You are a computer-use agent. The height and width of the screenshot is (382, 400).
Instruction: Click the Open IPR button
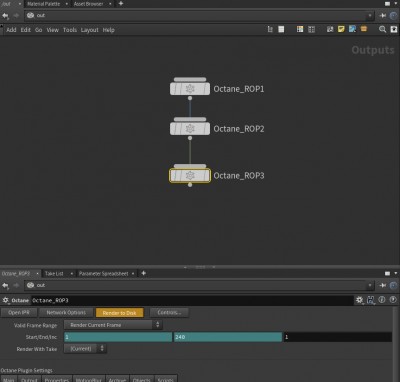(x=19, y=312)
